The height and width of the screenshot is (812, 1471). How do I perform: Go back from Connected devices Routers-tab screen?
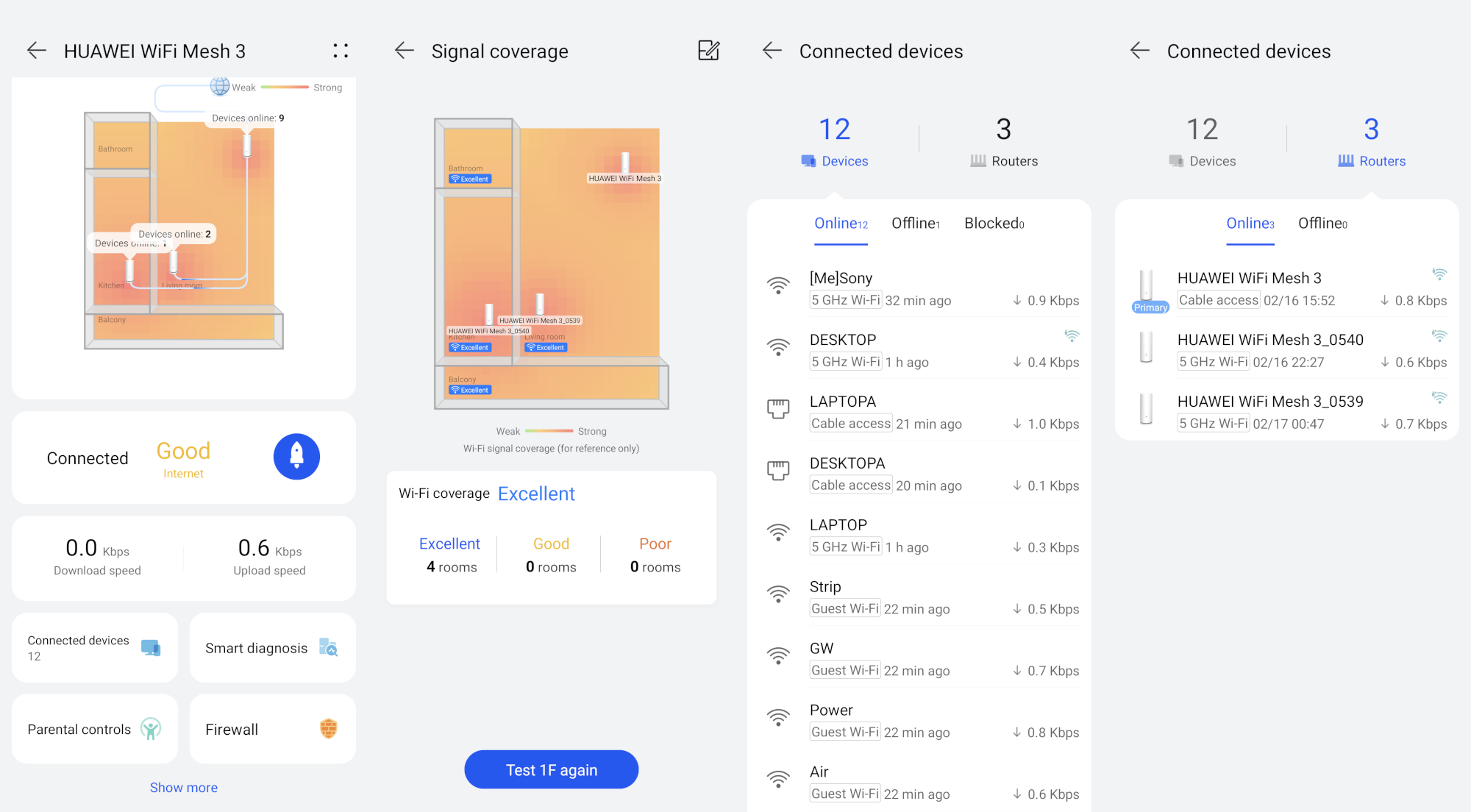pyautogui.click(x=1140, y=51)
